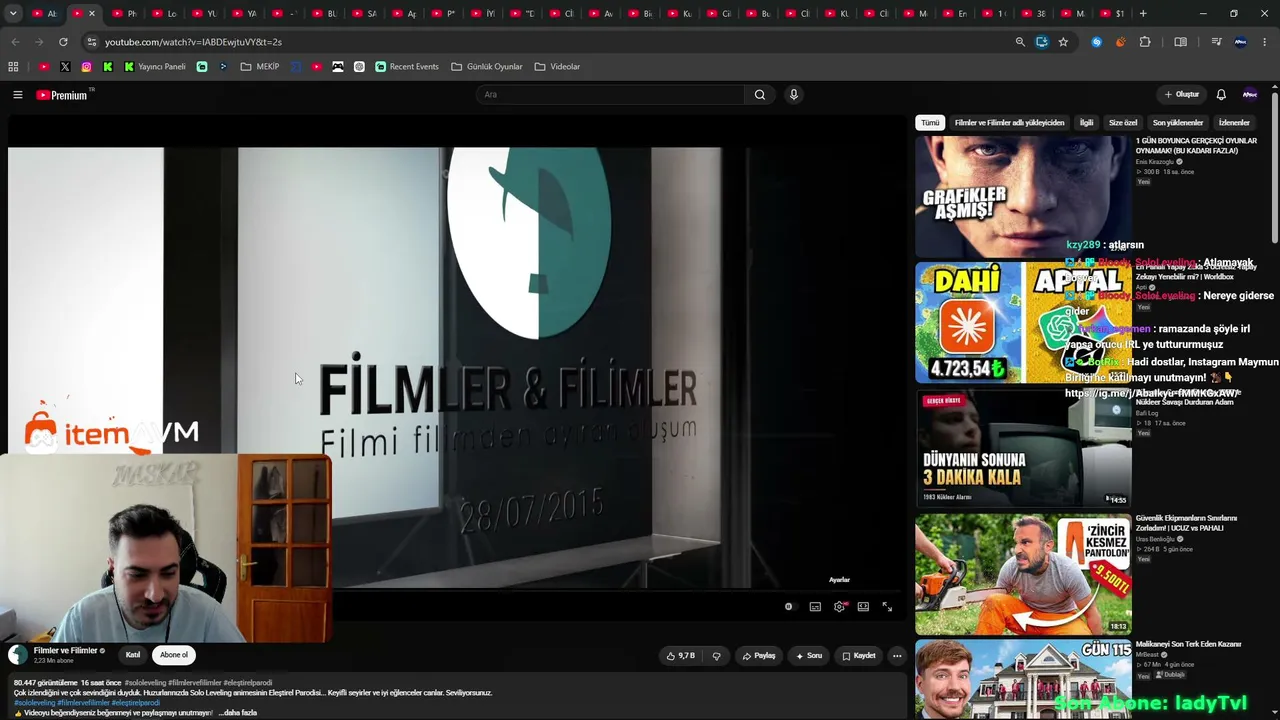Viewport: 1280px width, 720px height.
Task: Open the video player settings gear
Action: (x=839, y=607)
